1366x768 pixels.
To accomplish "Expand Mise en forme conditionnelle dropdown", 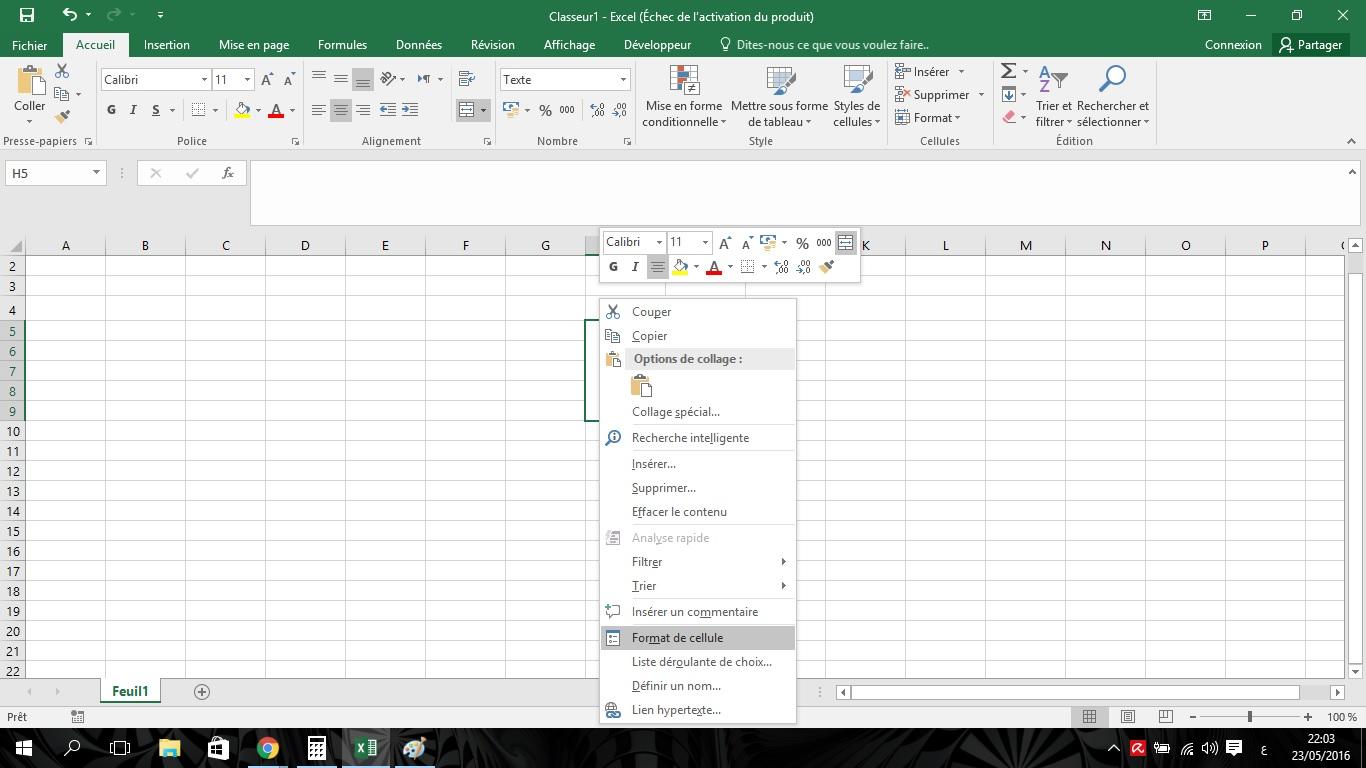I will tap(684, 97).
